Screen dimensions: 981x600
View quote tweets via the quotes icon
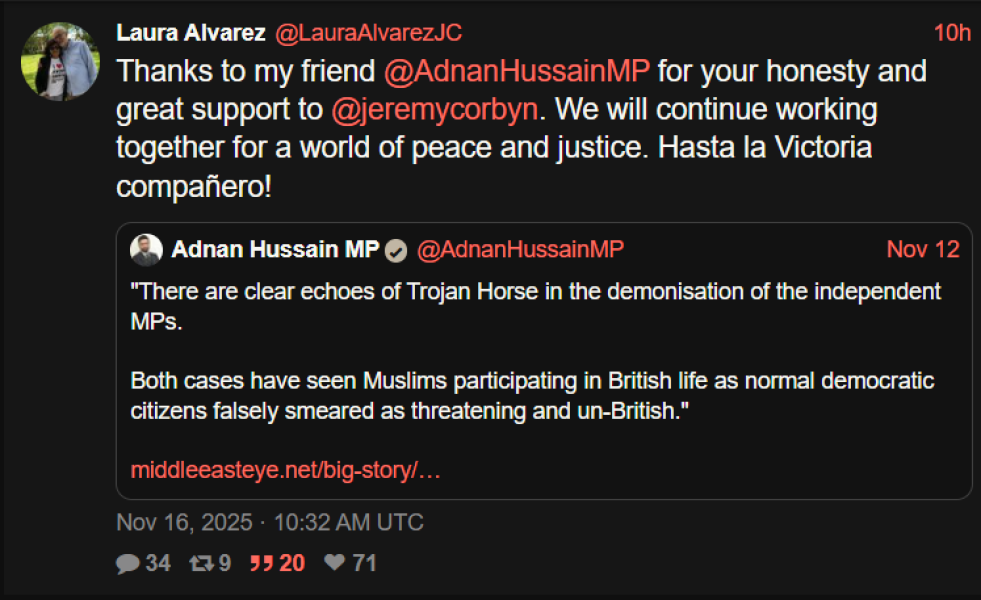click(x=261, y=563)
